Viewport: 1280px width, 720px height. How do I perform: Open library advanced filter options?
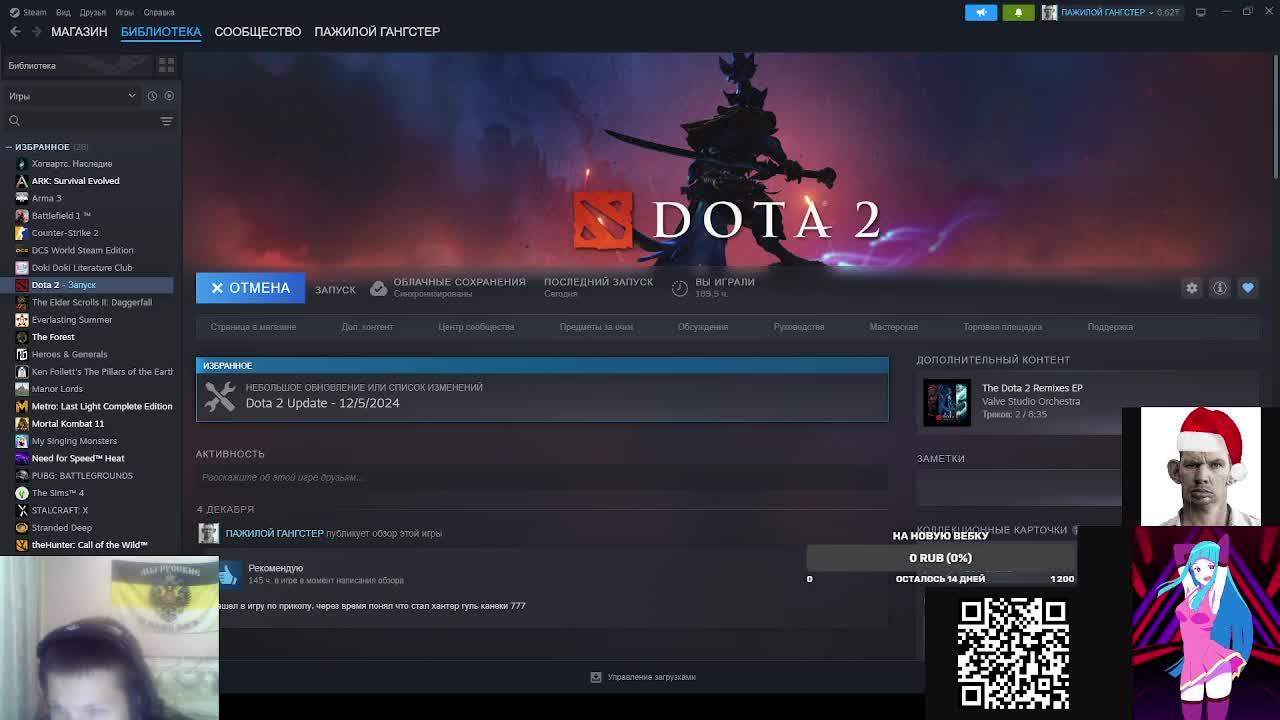[x=166, y=121]
